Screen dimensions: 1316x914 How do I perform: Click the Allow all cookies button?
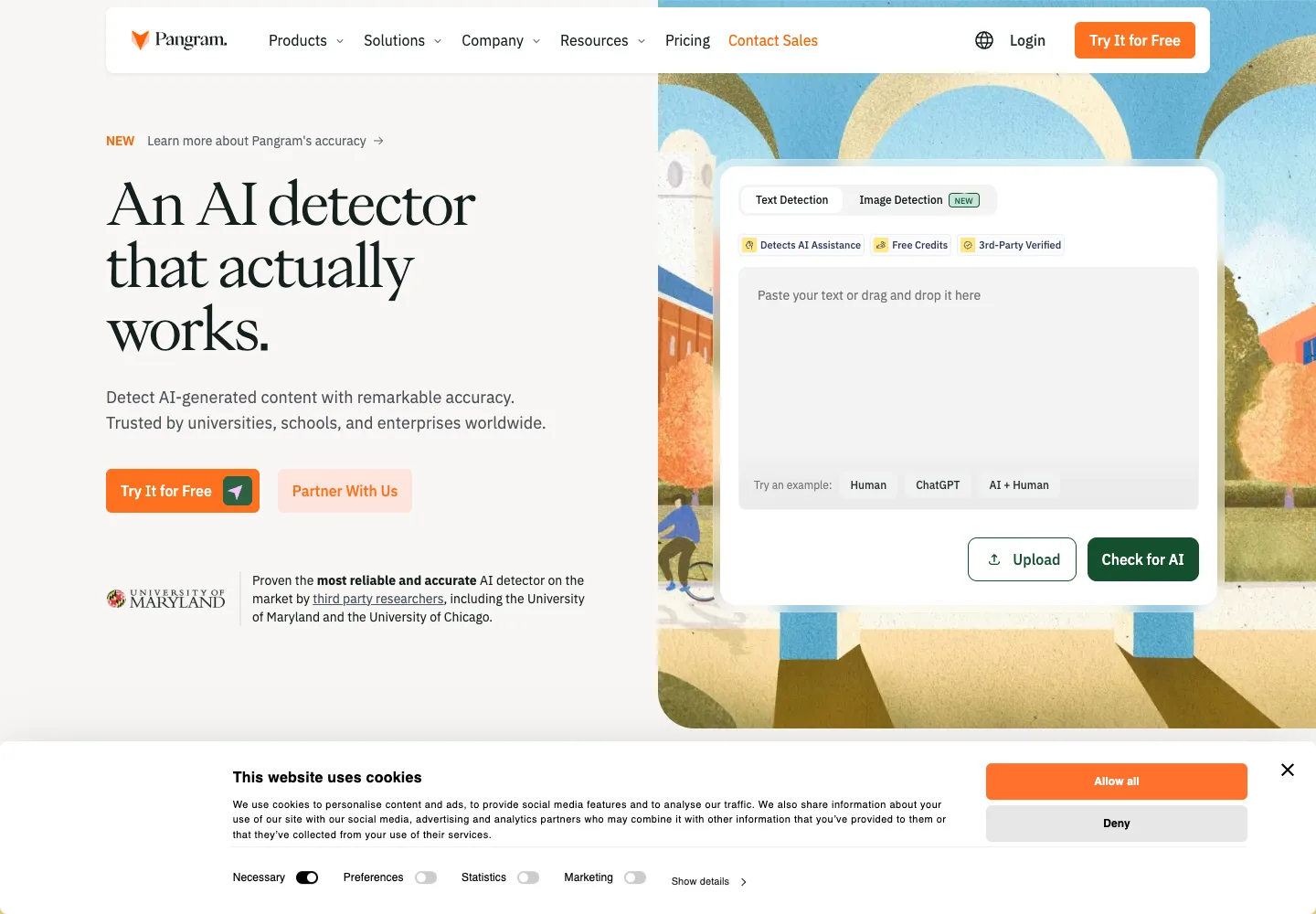click(x=1117, y=781)
